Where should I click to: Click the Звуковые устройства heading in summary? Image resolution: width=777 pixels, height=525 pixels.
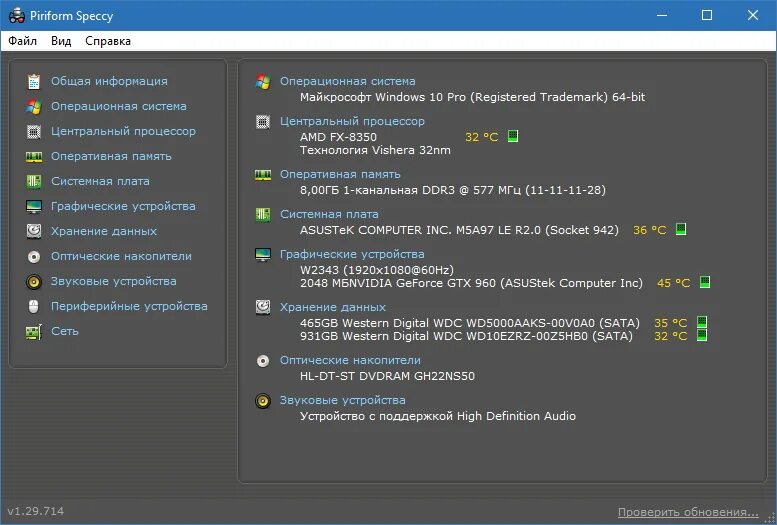(x=342, y=400)
